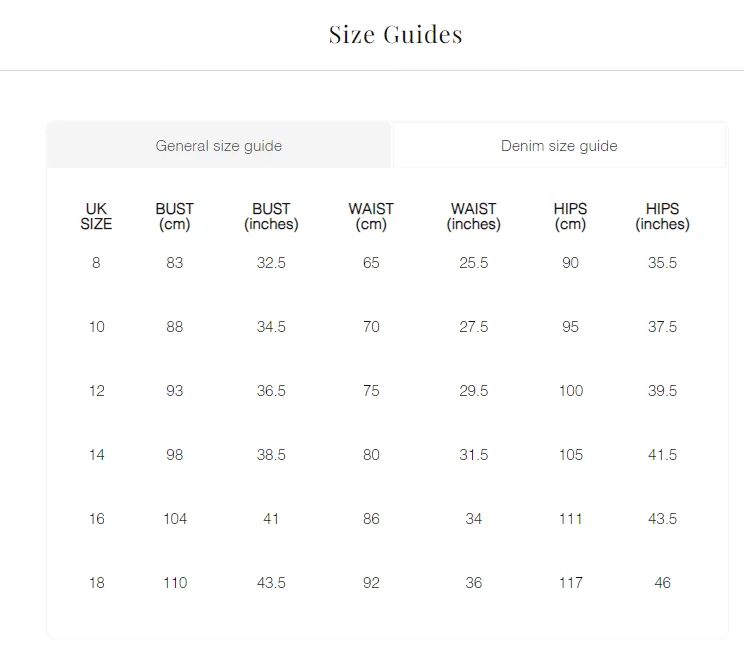The height and width of the screenshot is (652, 744).
Task: Select the UK size 16 row label
Action: coord(97,519)
